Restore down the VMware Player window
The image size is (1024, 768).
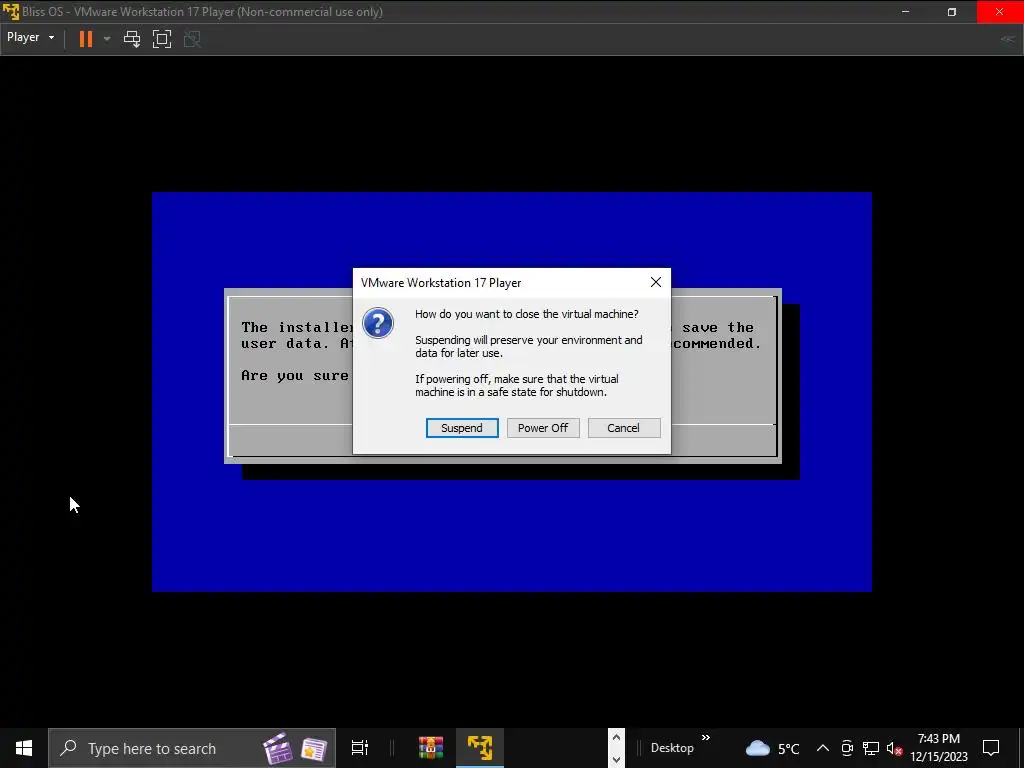coord(952,12)
